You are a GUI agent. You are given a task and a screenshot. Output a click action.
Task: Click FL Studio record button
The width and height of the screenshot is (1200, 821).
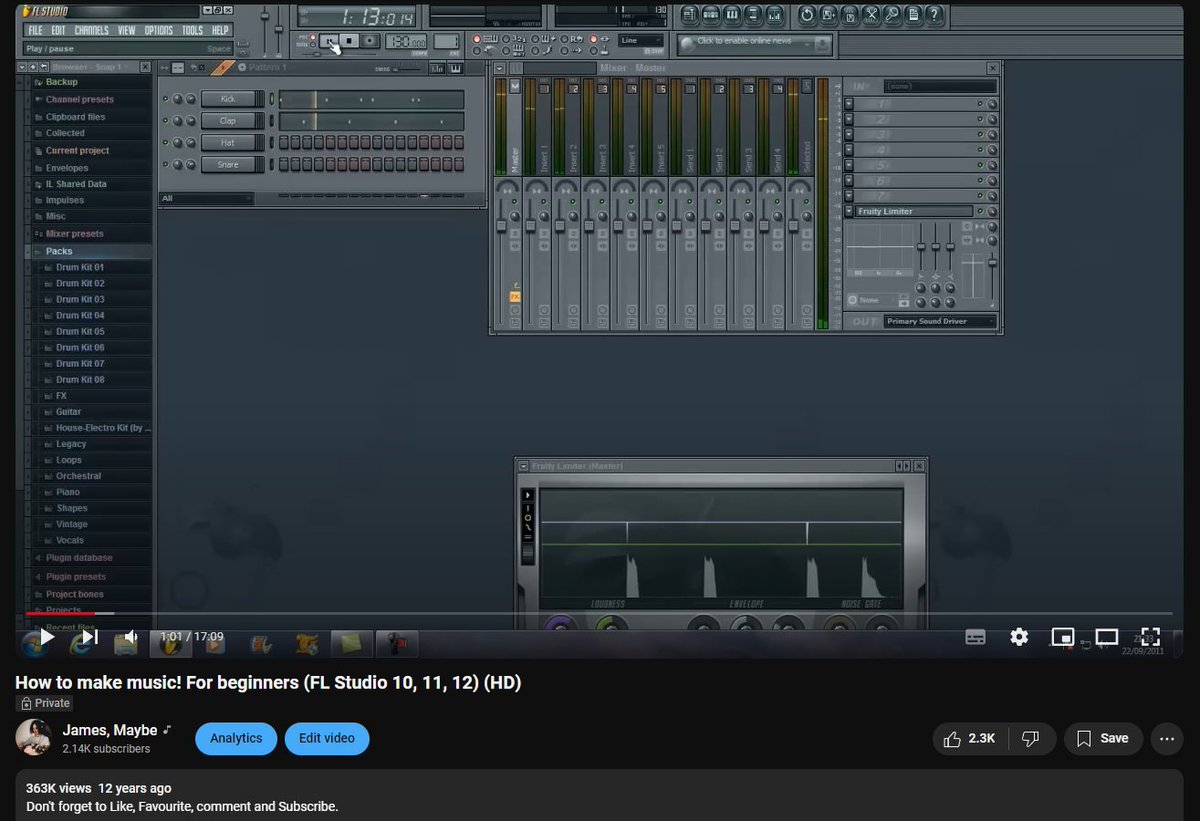point(370,40)
